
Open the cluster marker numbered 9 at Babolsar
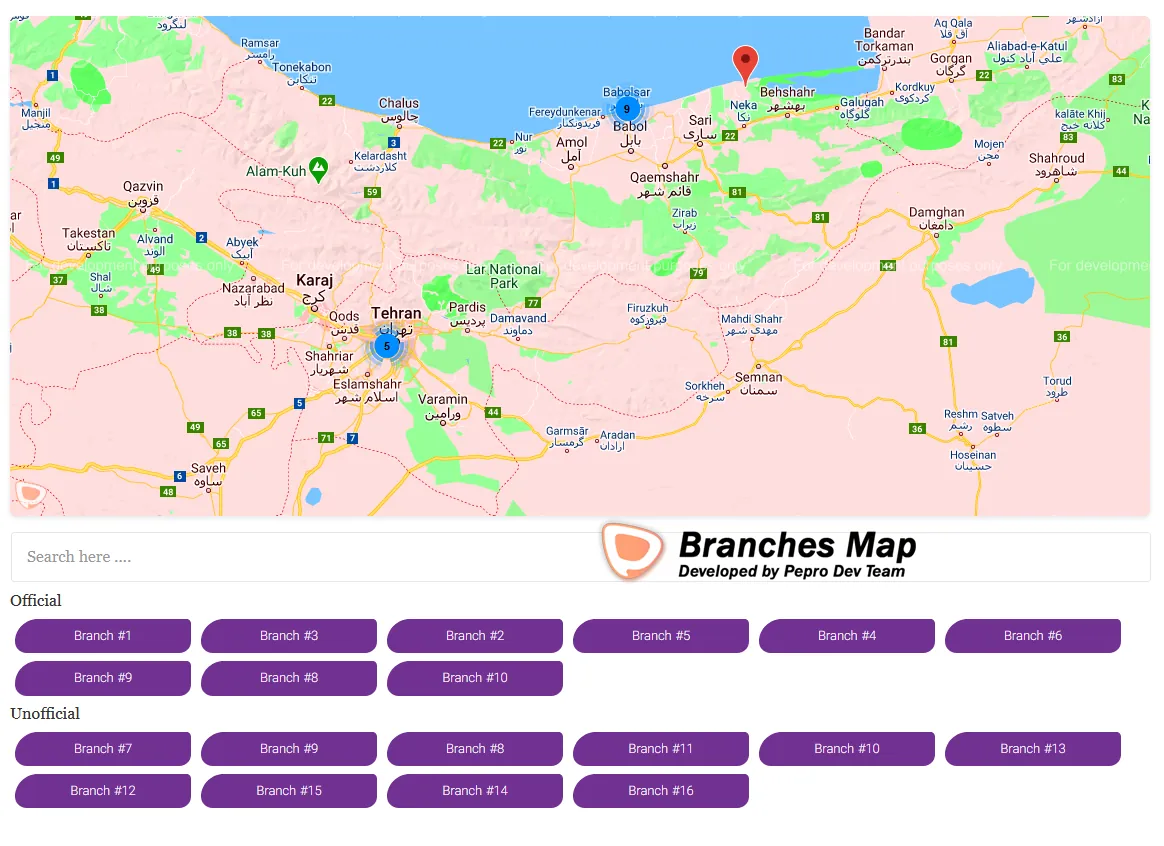(x=627, y=109)
